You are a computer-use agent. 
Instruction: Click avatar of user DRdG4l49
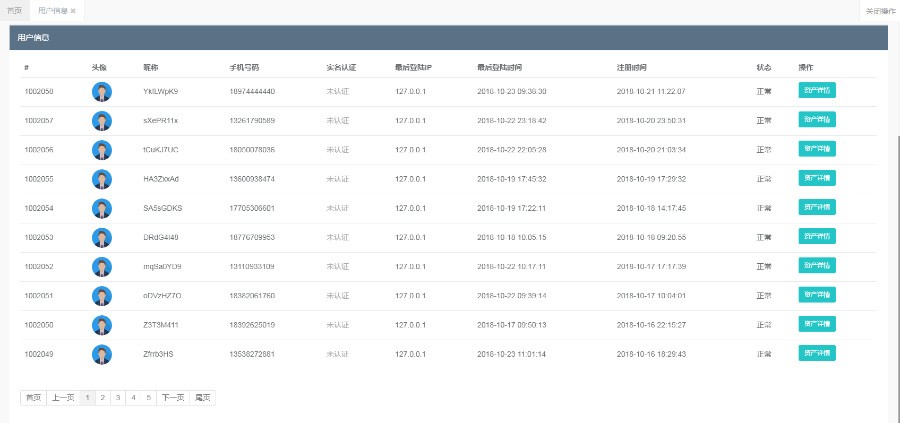pos(102,238)
